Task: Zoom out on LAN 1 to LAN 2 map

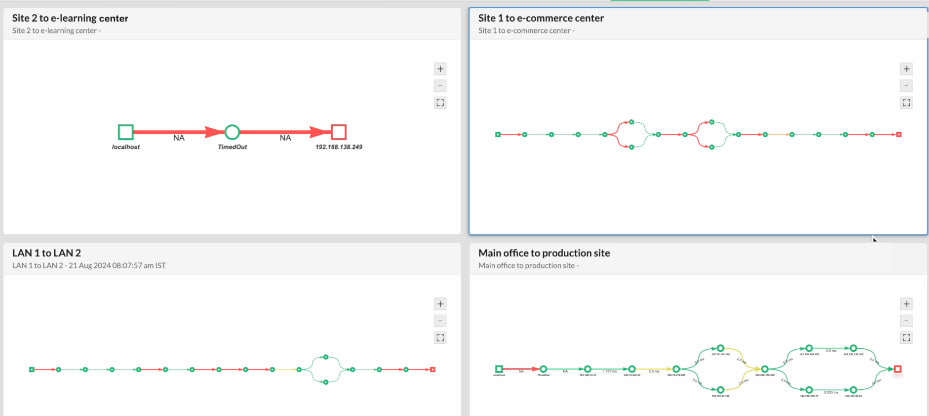Action: (440, 320)
